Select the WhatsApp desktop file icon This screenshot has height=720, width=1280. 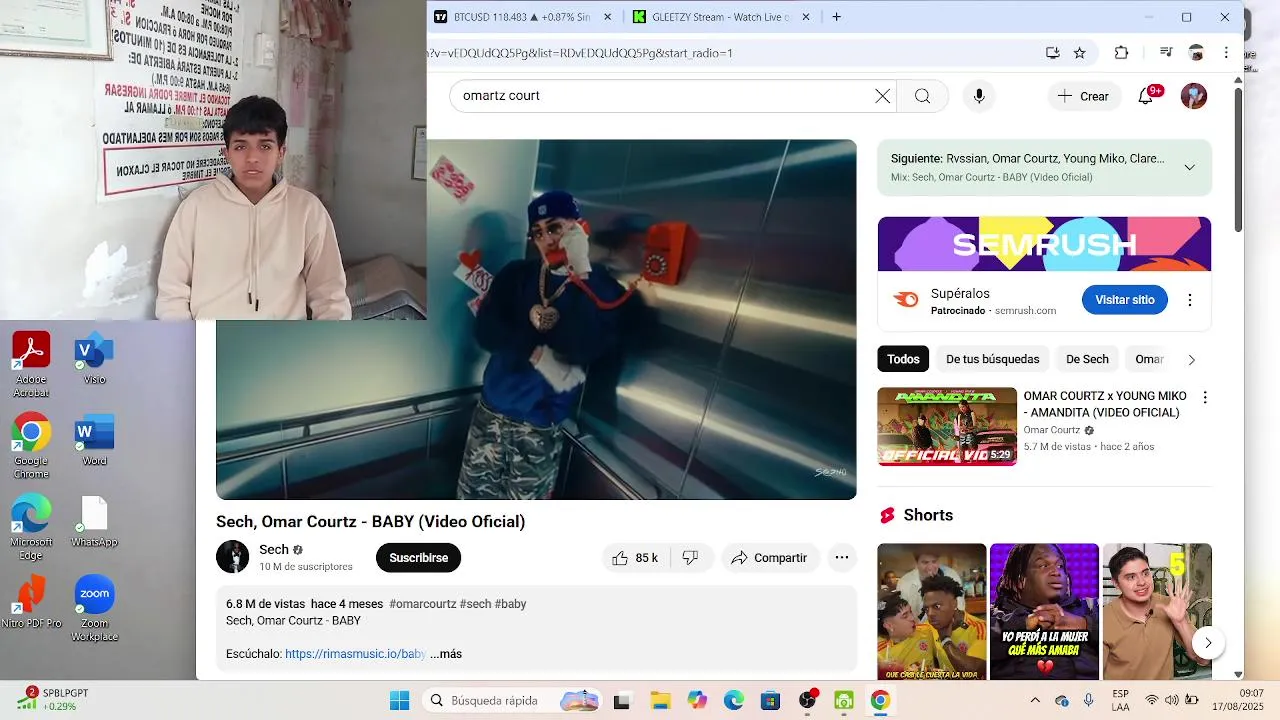point(94,522)
